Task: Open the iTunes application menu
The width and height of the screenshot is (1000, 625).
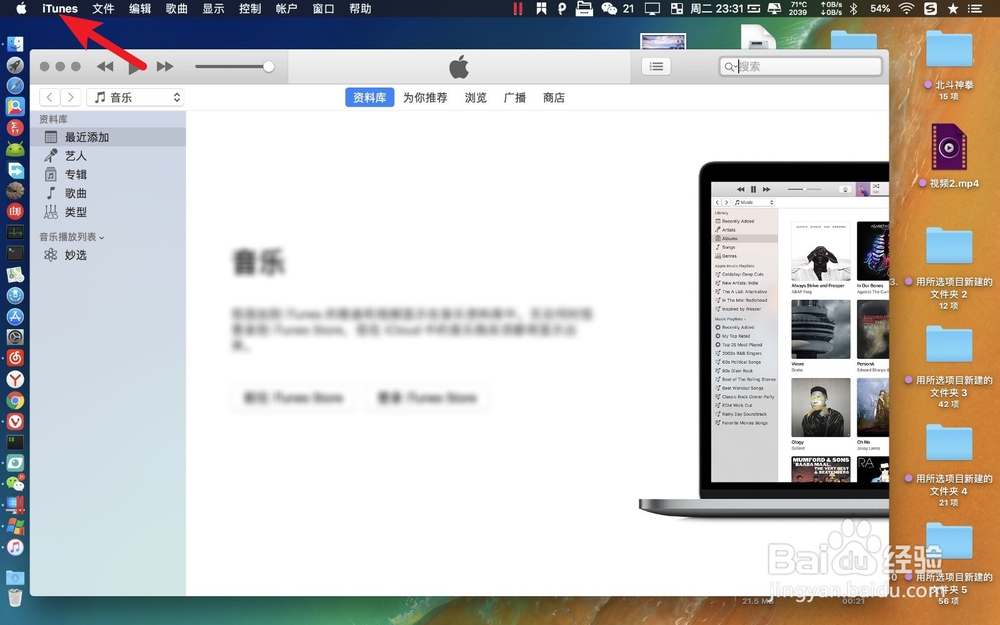Action: [x=60, y=8]
